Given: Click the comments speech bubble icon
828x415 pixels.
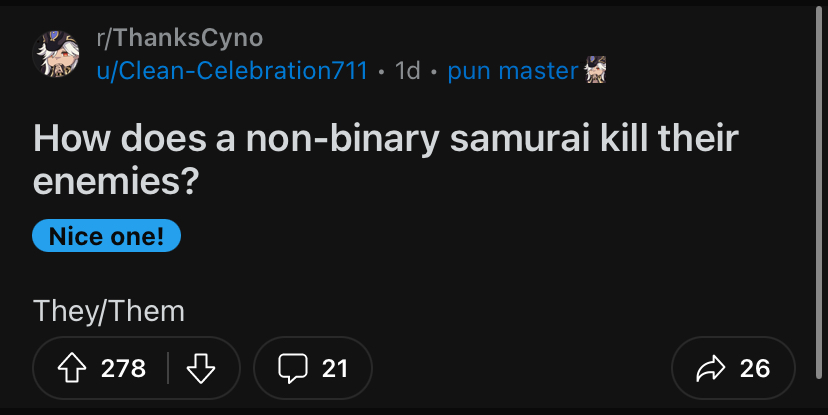Looking at the screenshot, I should [x=291, y=369].
